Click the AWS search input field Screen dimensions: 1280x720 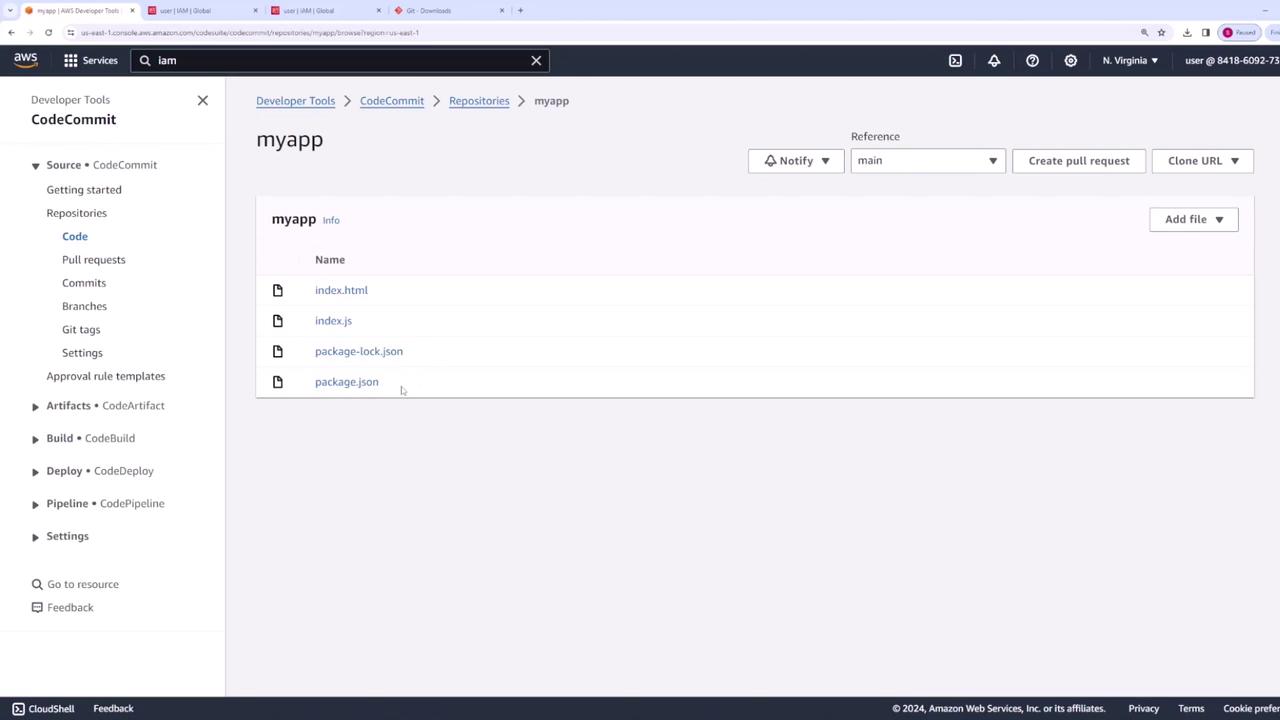(x=340, y=60)
